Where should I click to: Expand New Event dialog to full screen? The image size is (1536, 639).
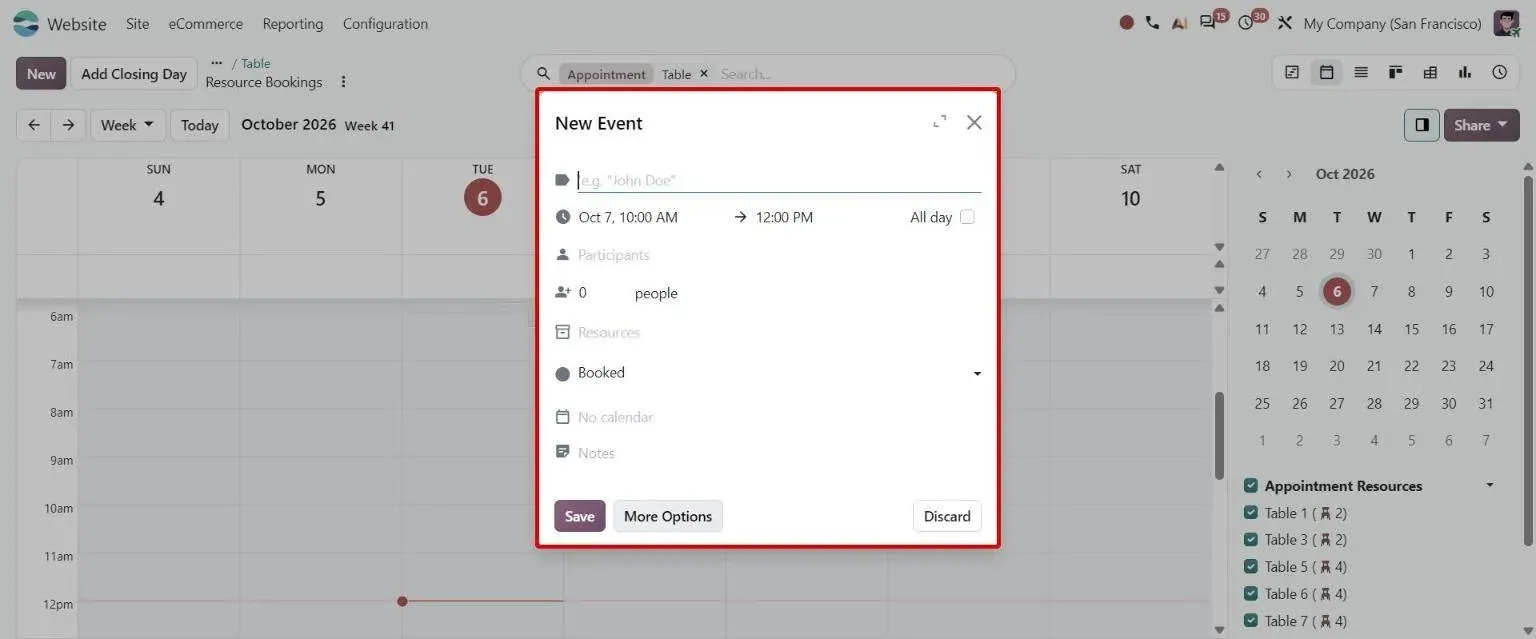939,122
